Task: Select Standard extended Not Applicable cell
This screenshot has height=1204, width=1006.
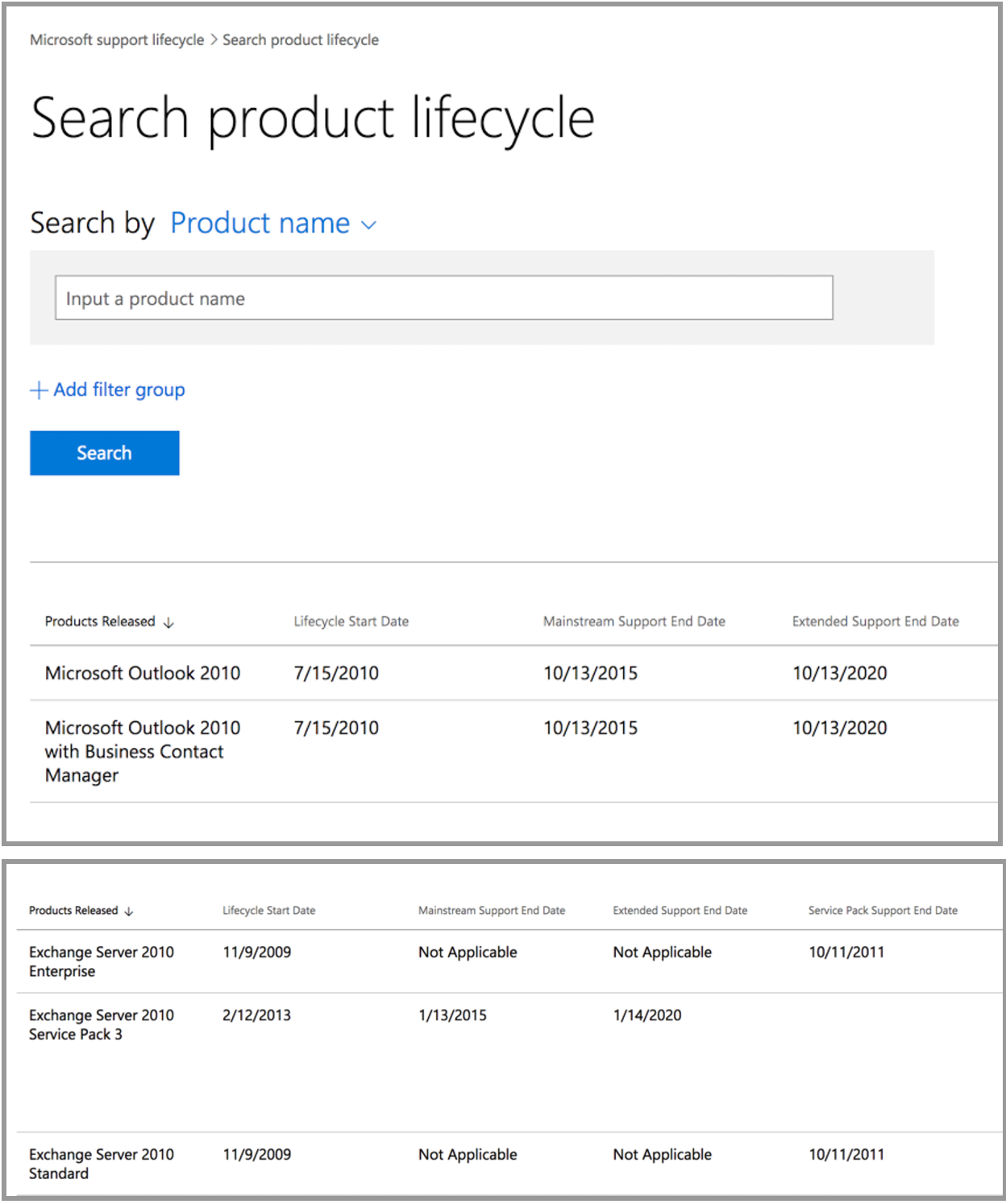Action: [663, 1155]
